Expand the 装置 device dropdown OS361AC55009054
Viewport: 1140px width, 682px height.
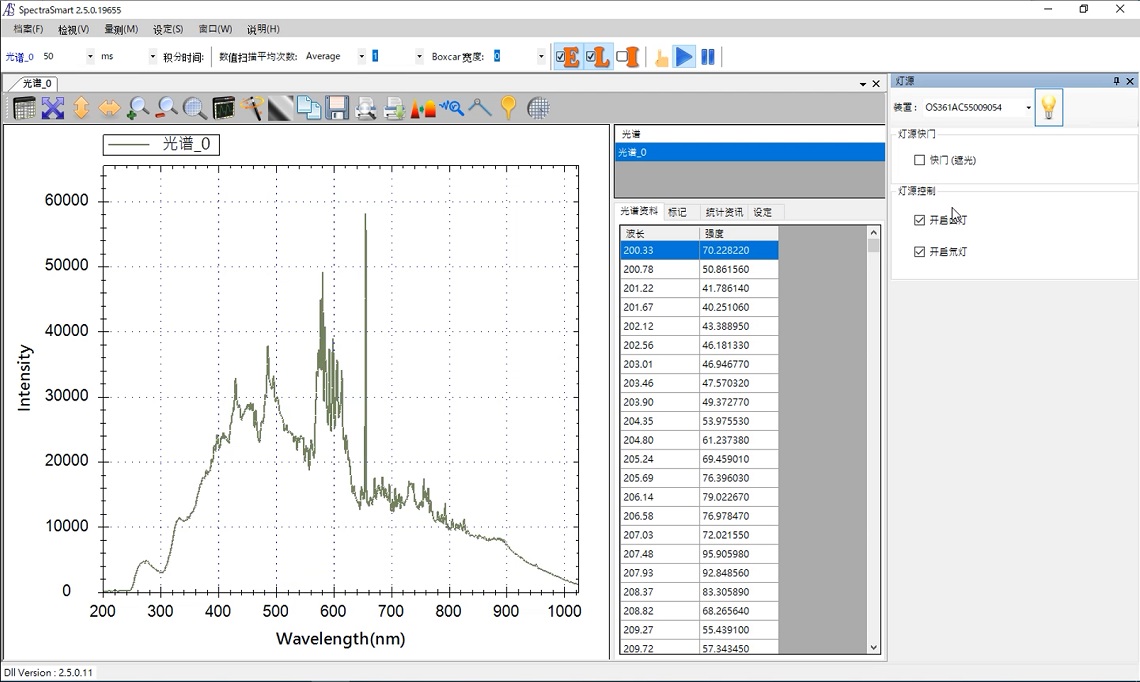coord(1029,108)
